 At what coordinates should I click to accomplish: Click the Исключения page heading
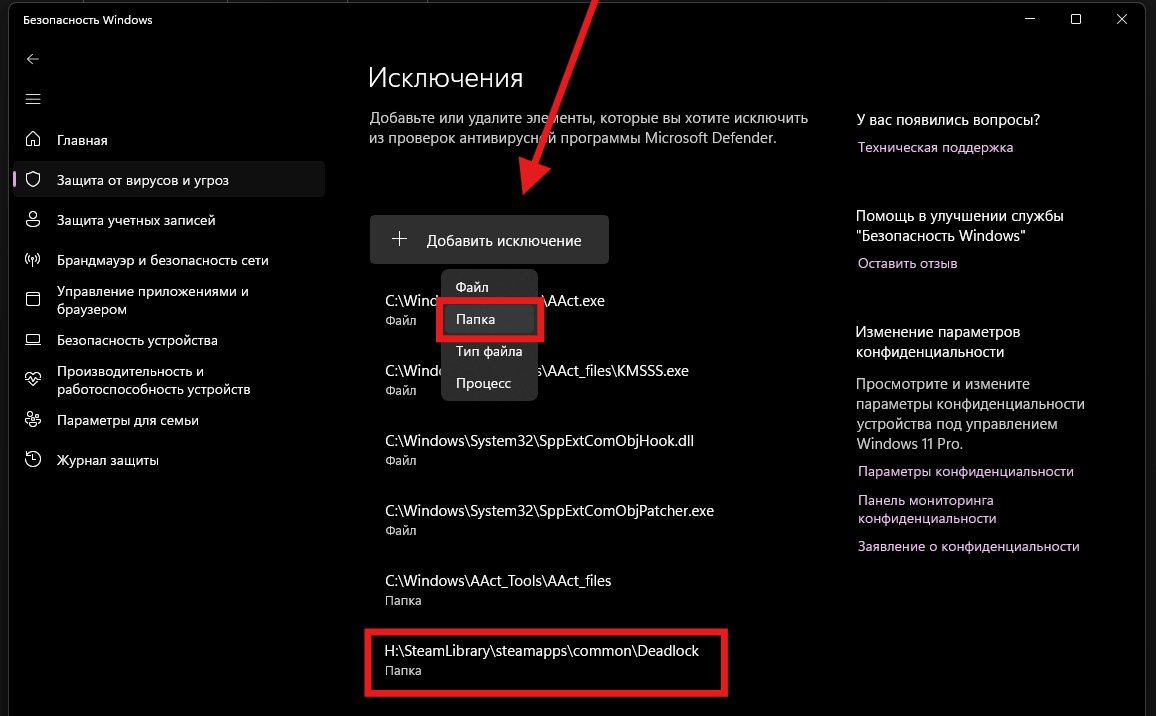pos(445,77)
